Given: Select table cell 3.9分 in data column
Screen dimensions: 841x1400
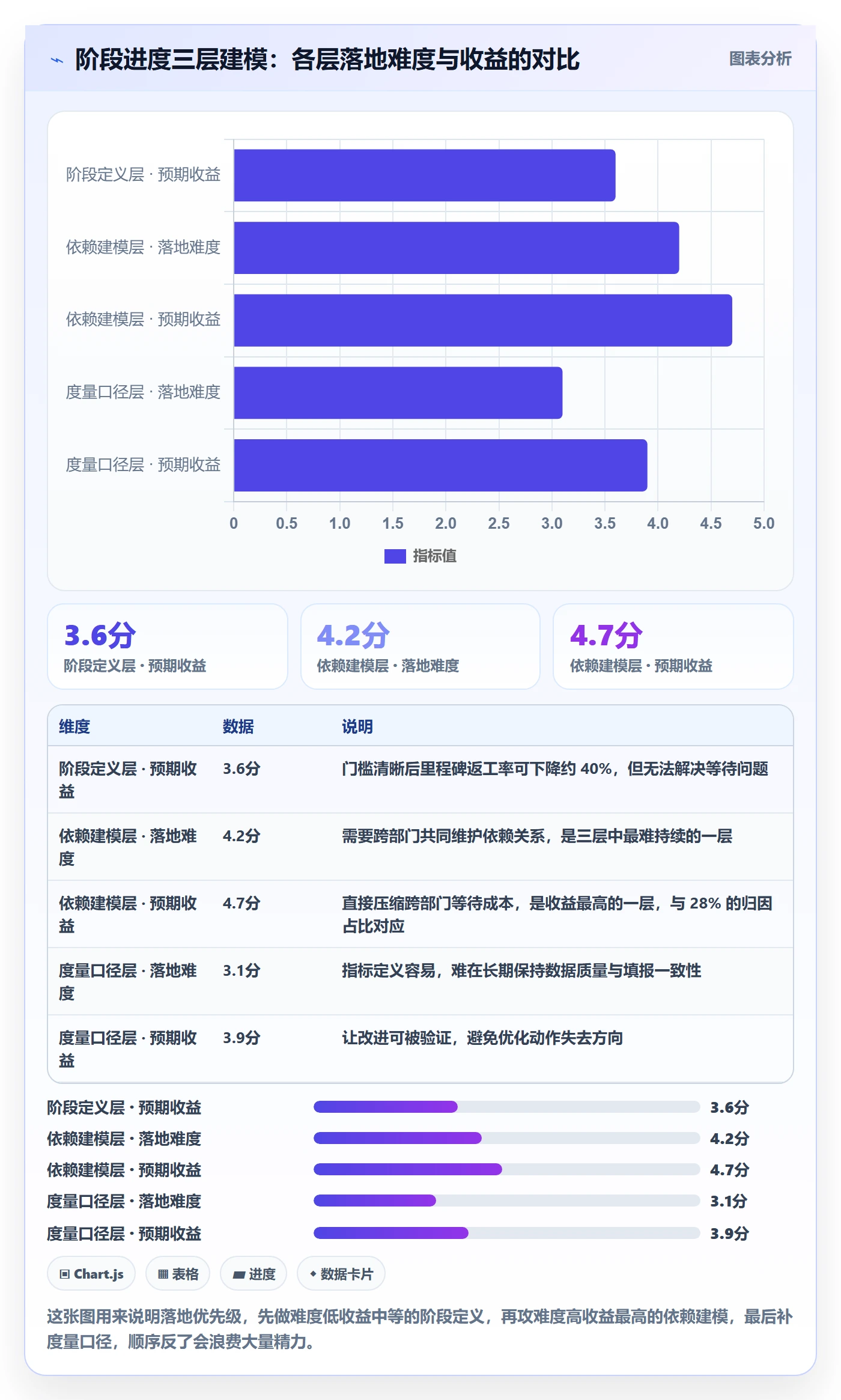Looking at the screenshot, I should [x=241, y=1038].
